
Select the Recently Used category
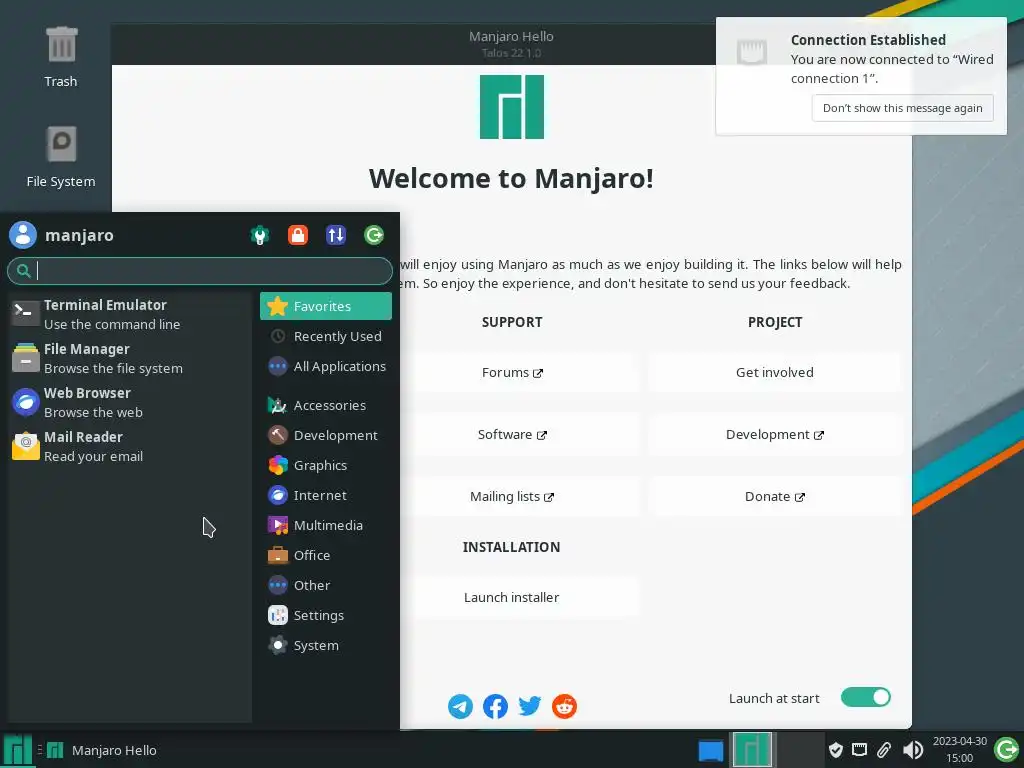[326, 336]
